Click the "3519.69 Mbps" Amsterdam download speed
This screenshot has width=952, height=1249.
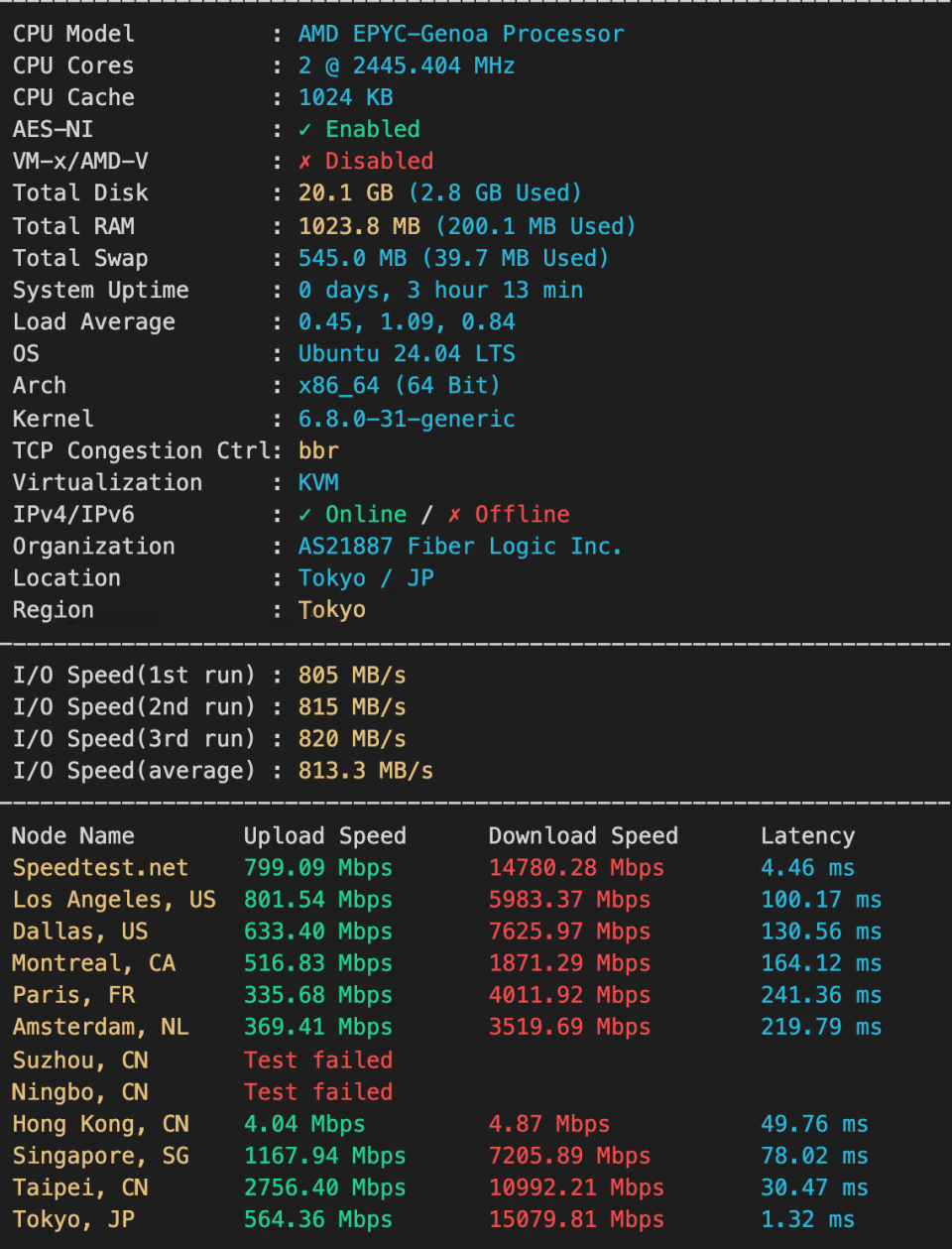pos(569,1026)
